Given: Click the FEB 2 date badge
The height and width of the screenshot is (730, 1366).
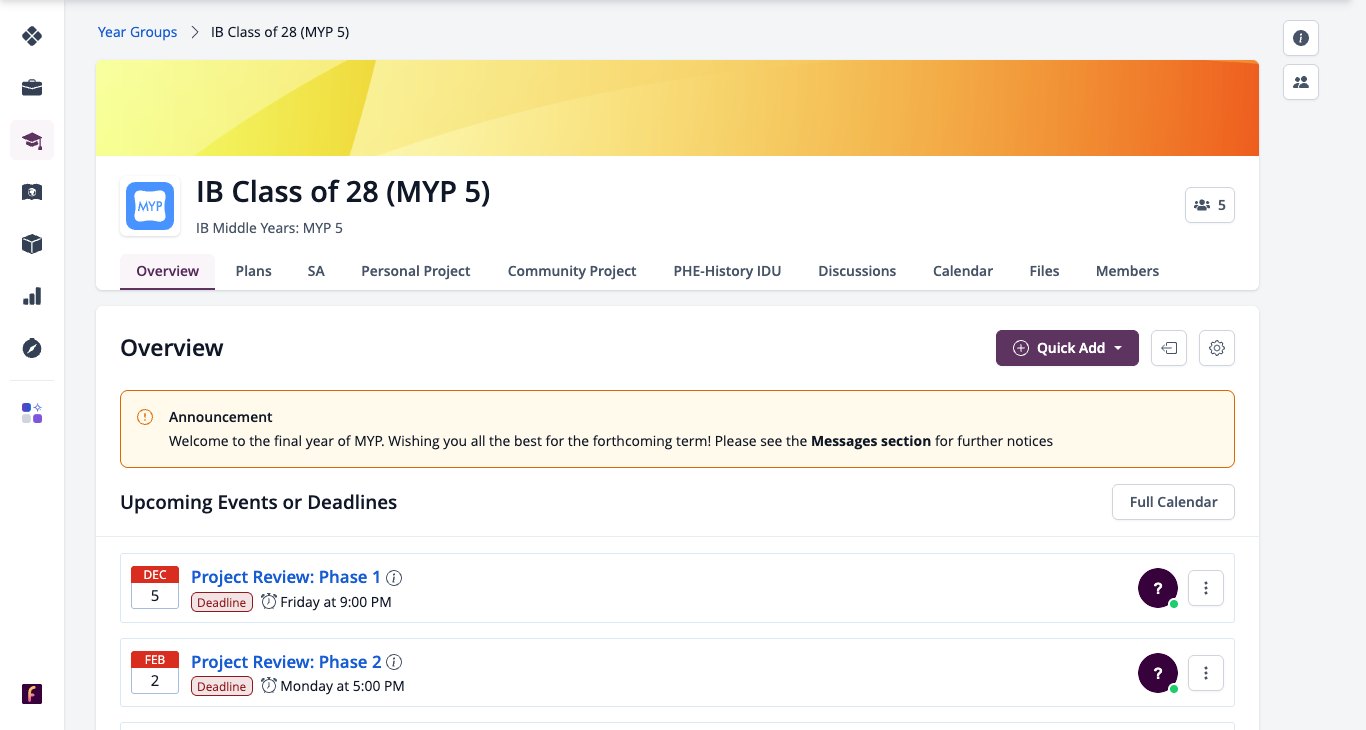Looking at the screenshot, I should coord(155,672).
